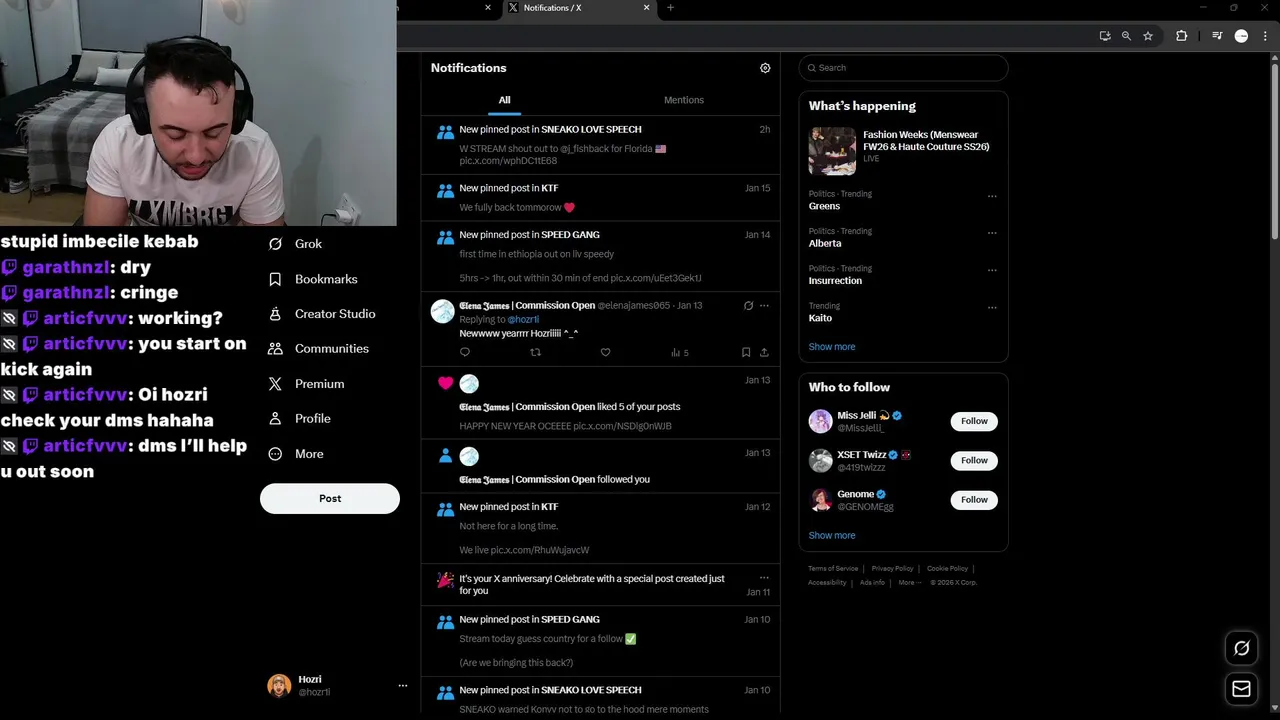Show more trends in What's happening
The height and width of the screenshot is (720, 1280).
[832, 347]
